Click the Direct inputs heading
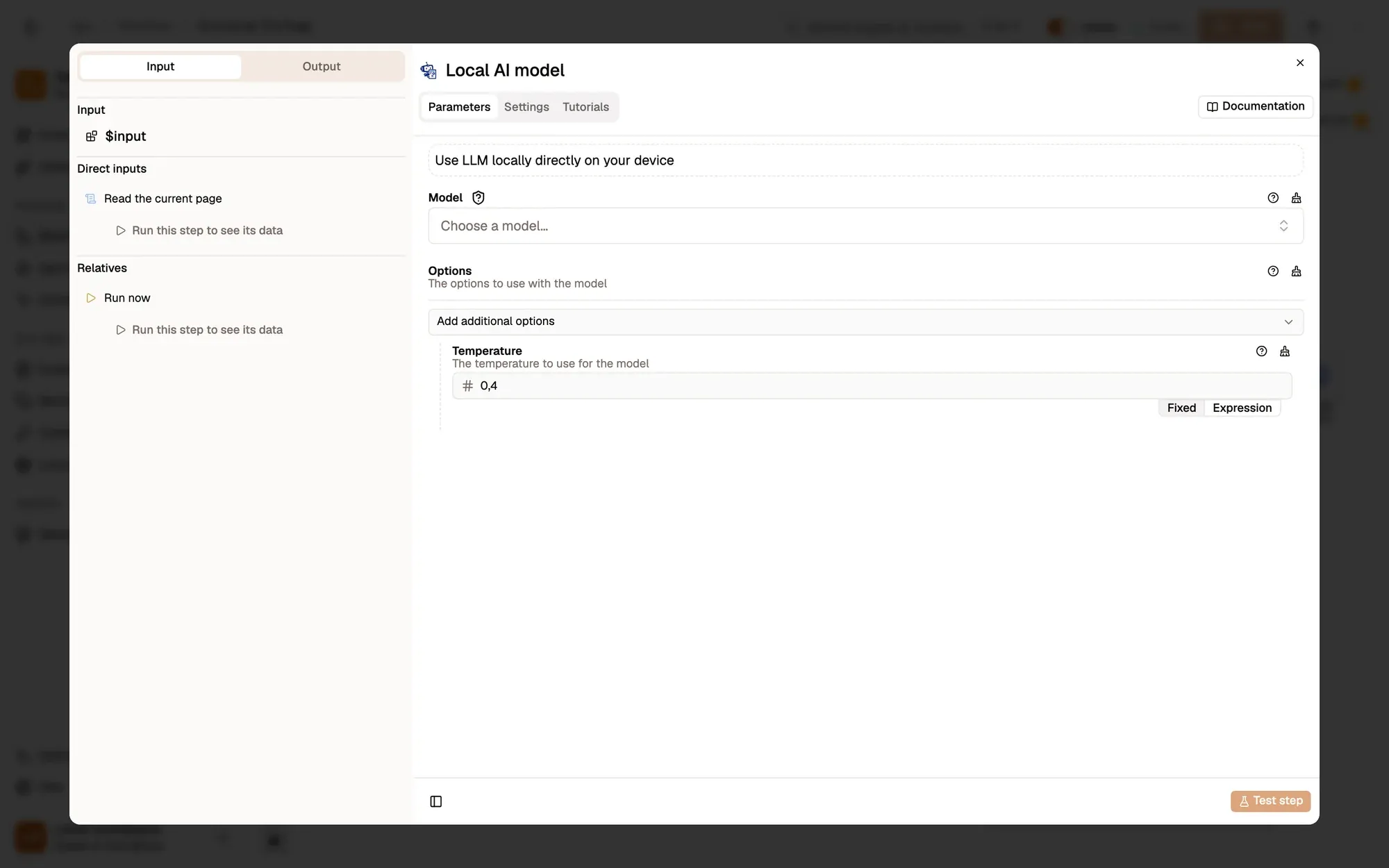 (x=112, y=169)
